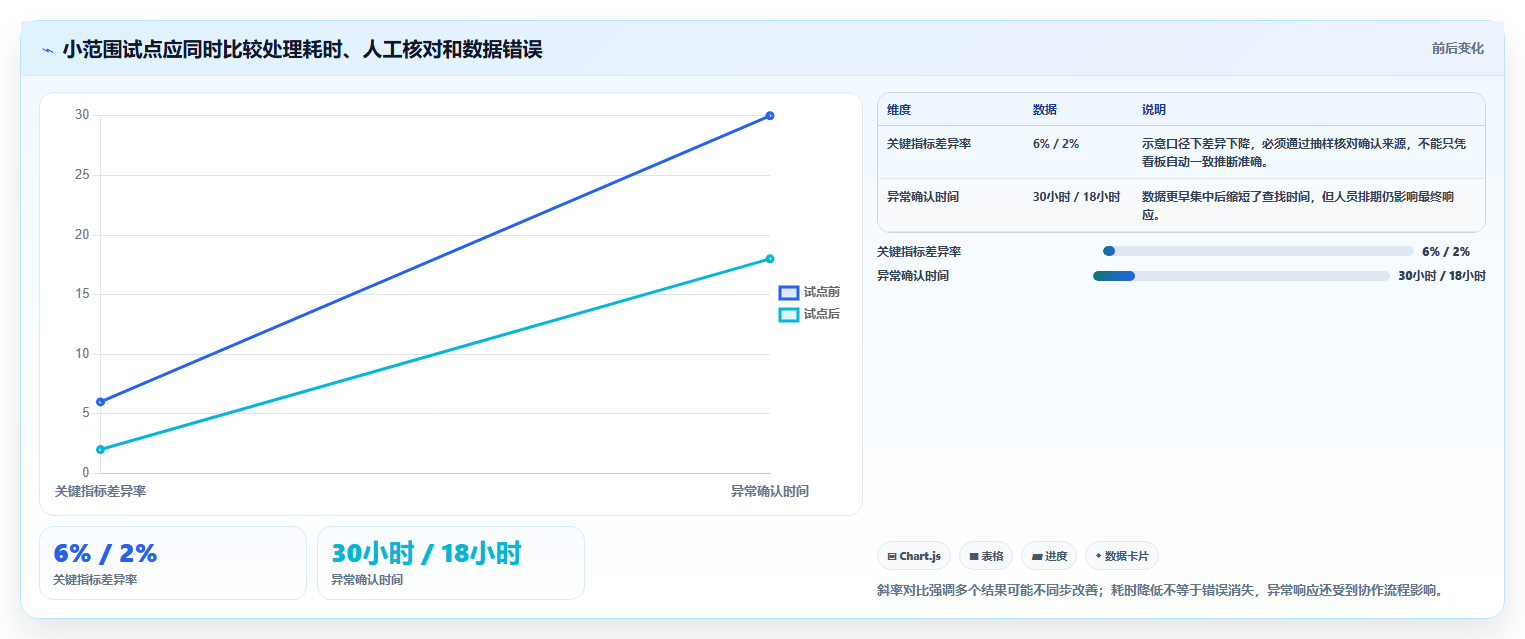1525x639 pixels.
Task: Click the 表格 tag icon
Action: [974, 556]
